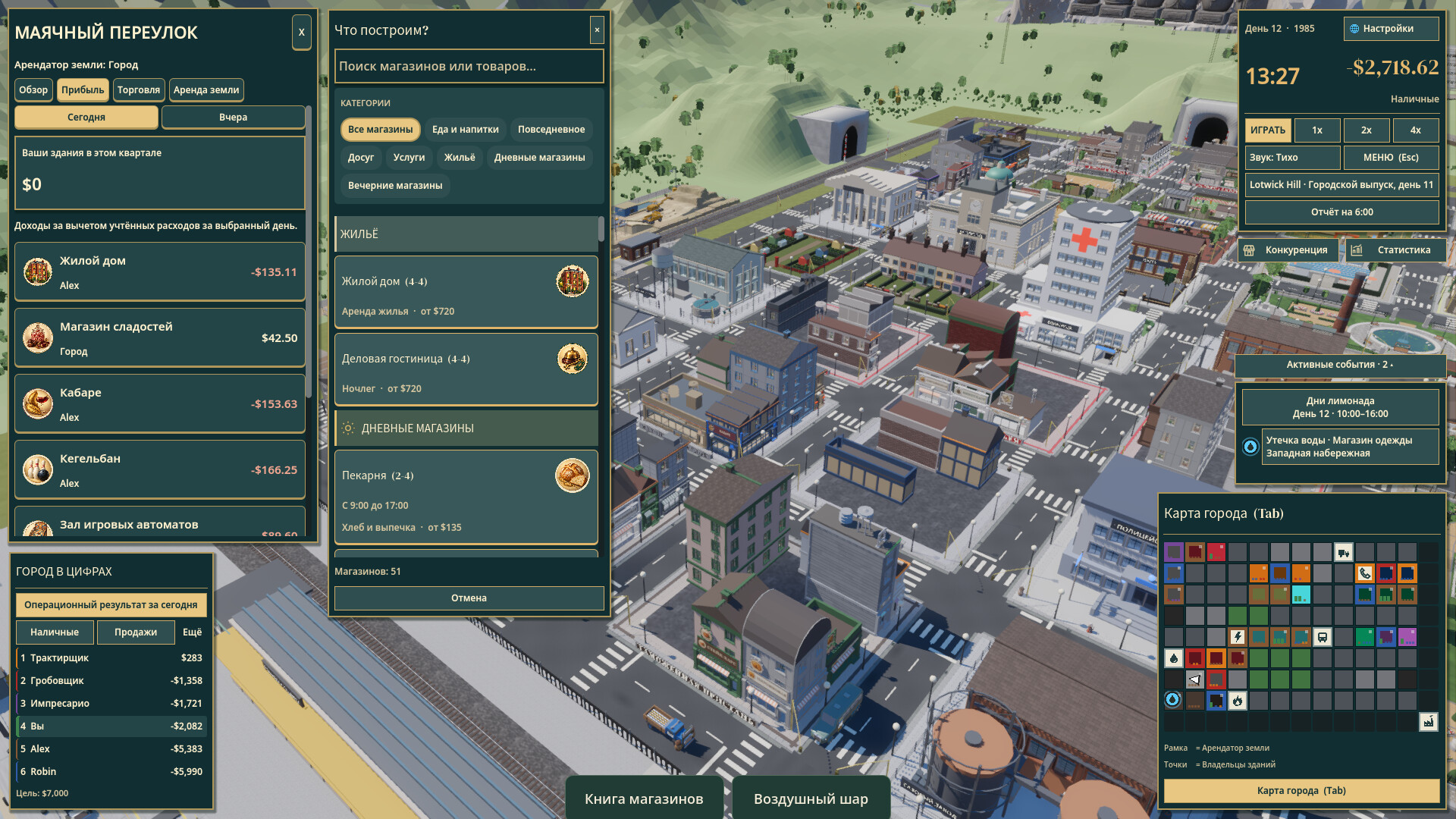Switch city stats to Продажи tab
The image size is (1456, 819).
click(136, 632)
